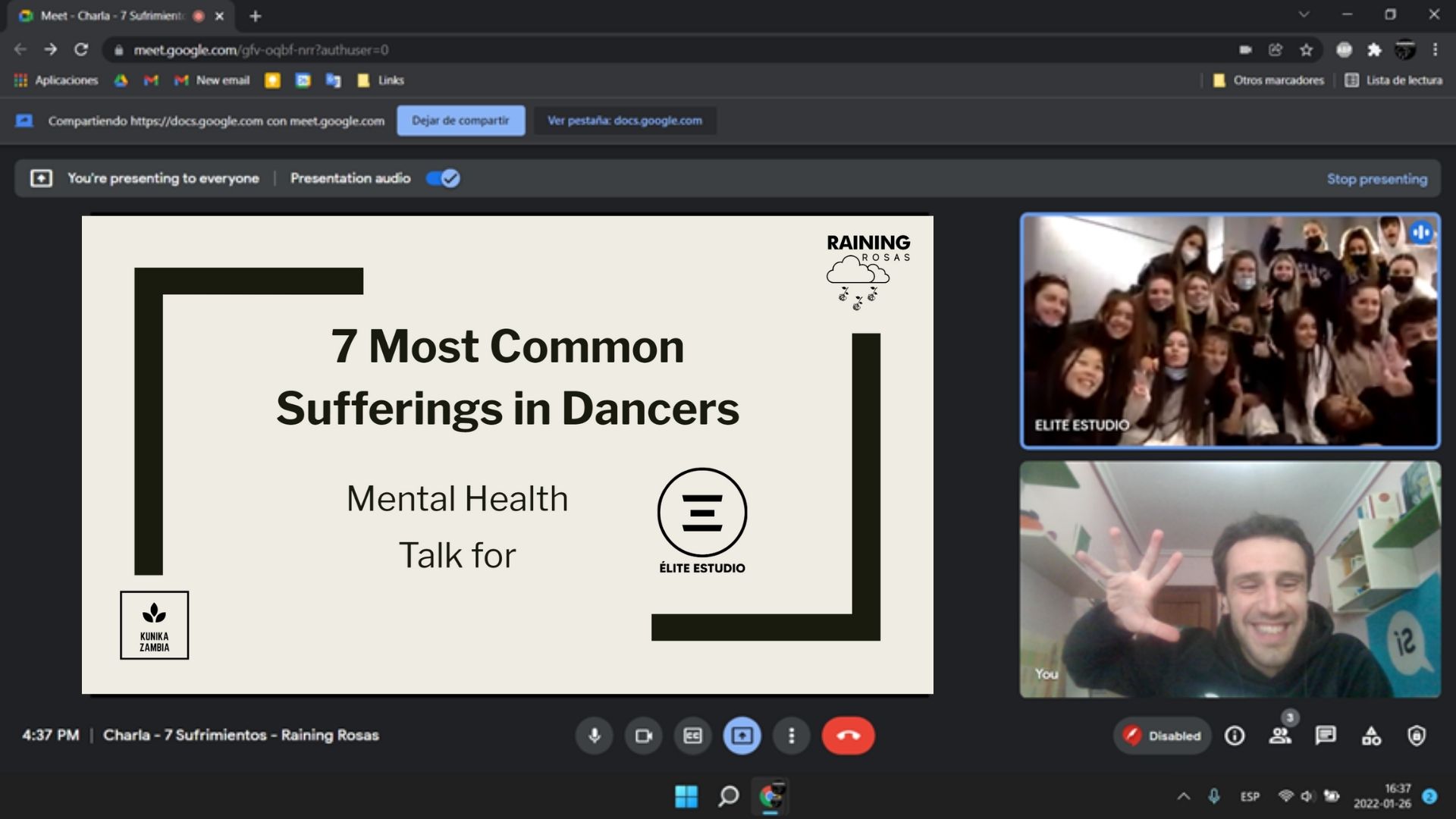Click the presented slide
Viewport: 1456px width, 819px height.
507,454
